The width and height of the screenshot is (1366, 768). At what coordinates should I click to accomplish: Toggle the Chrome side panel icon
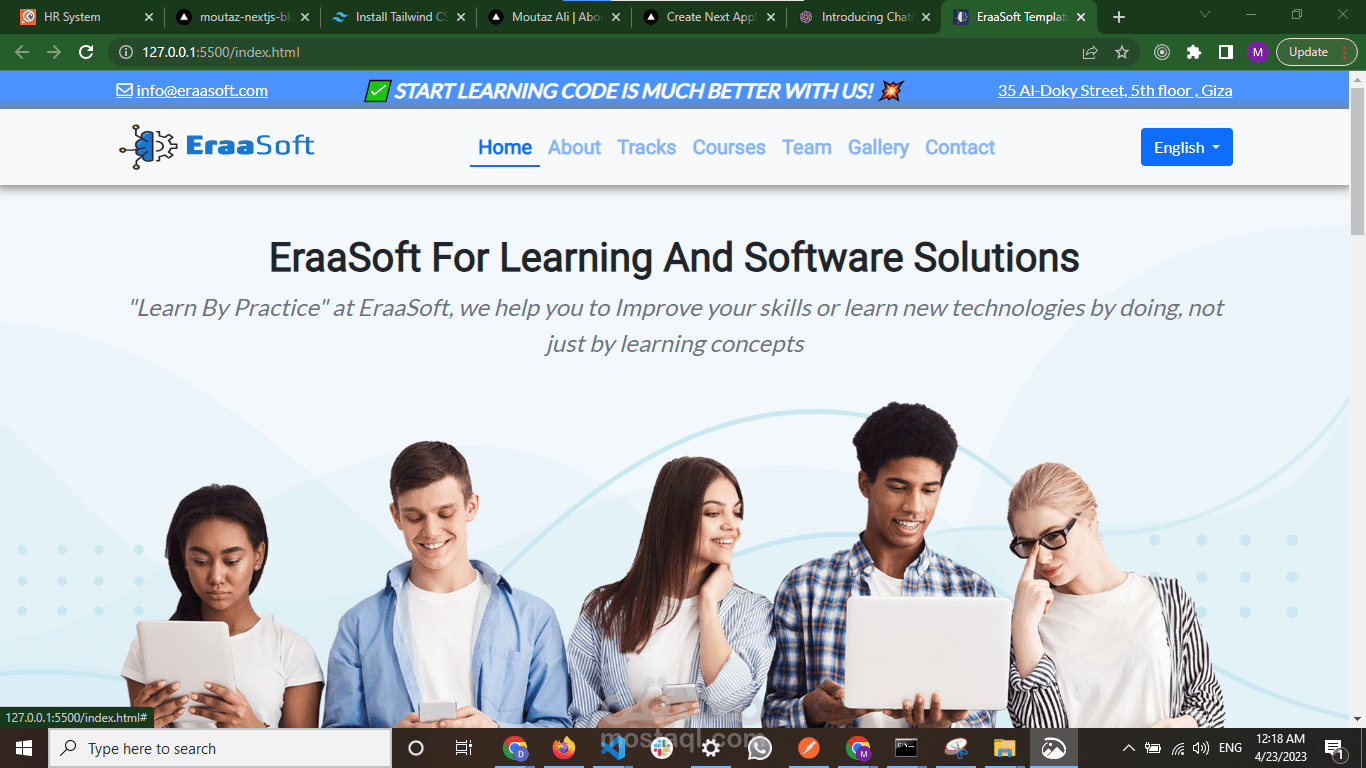1225,52
